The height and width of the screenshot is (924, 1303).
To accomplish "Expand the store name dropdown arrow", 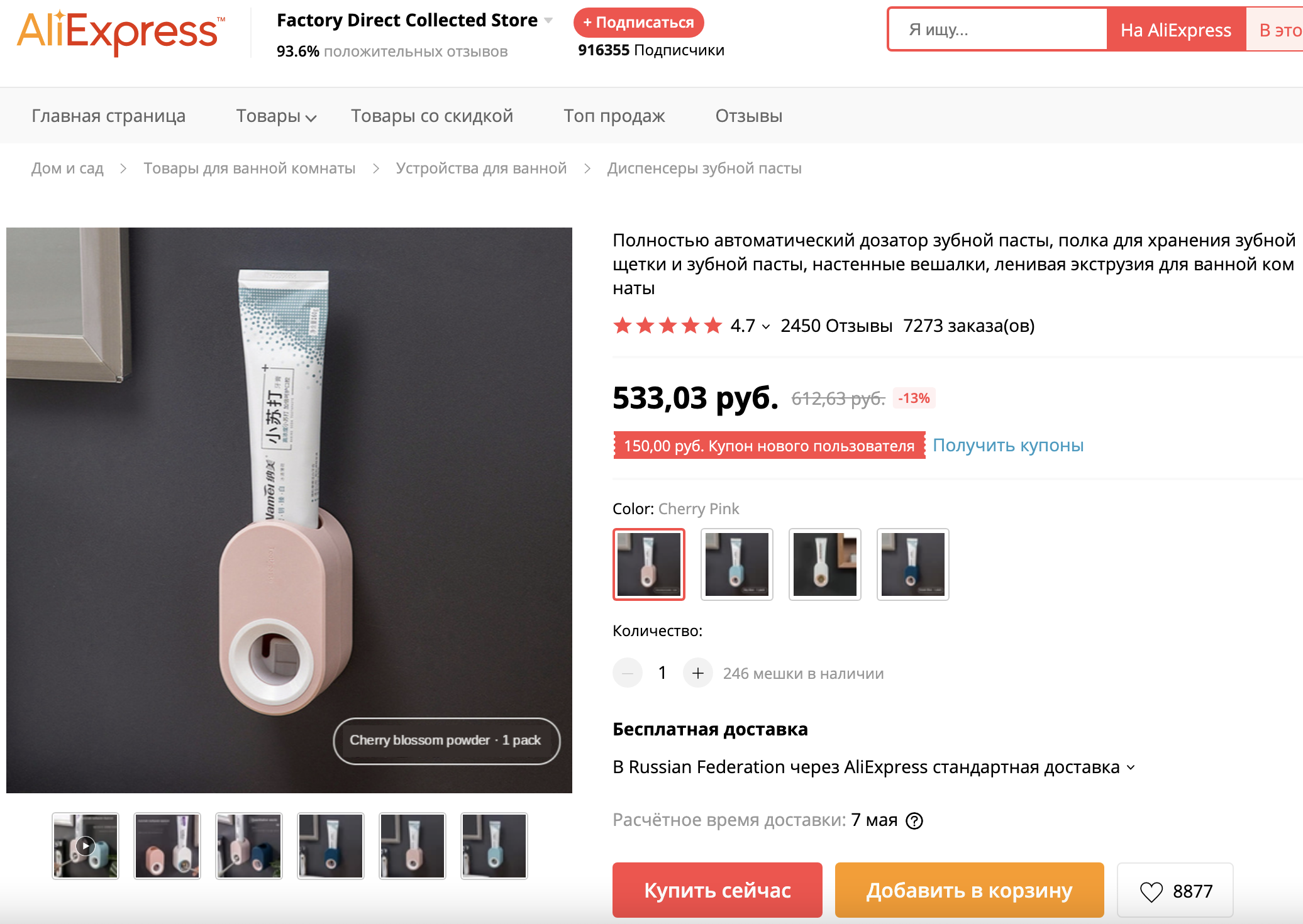I will [x=549, y=21].
